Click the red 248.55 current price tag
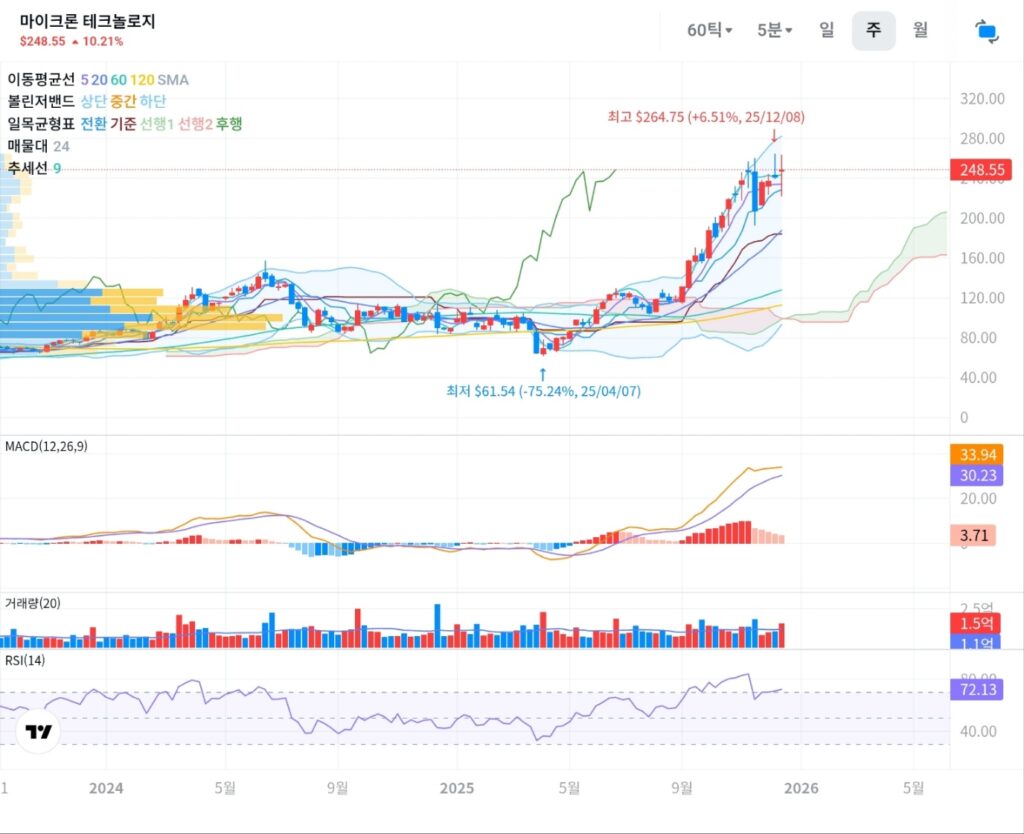Image resolution: width=1024 pixels, height=834 pixels. [x=982, y=170]
